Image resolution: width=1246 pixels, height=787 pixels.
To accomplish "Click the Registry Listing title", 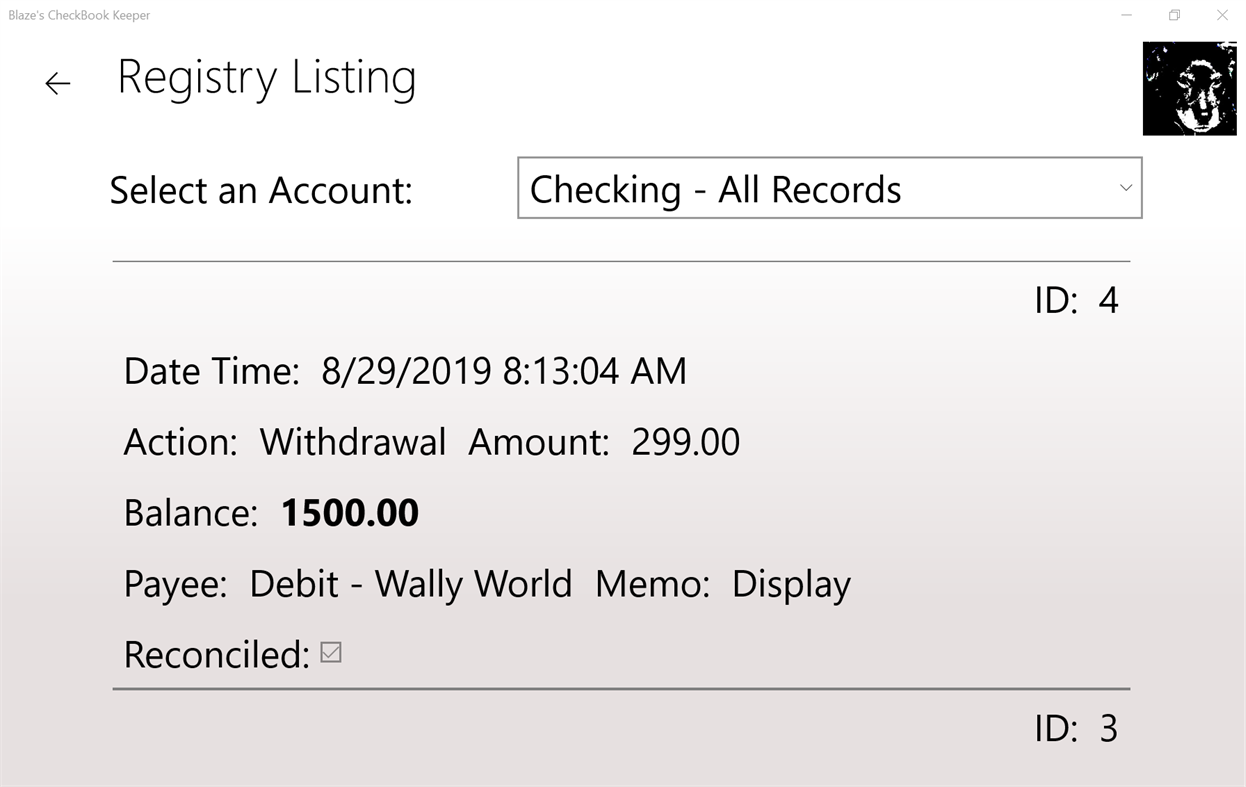I will (x=267, y=77).
